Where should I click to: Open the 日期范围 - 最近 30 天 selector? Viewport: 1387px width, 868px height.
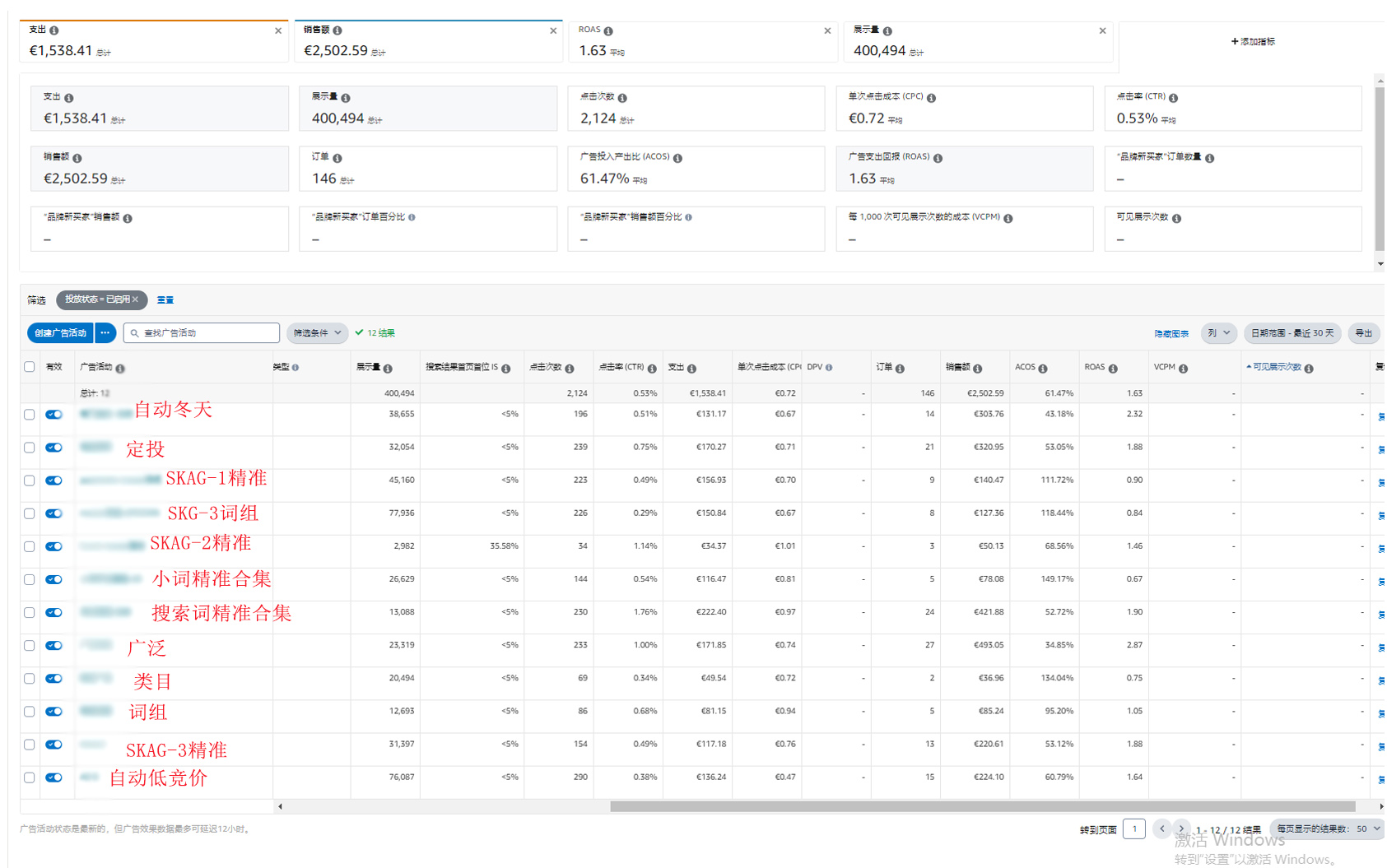point(1292,333)
